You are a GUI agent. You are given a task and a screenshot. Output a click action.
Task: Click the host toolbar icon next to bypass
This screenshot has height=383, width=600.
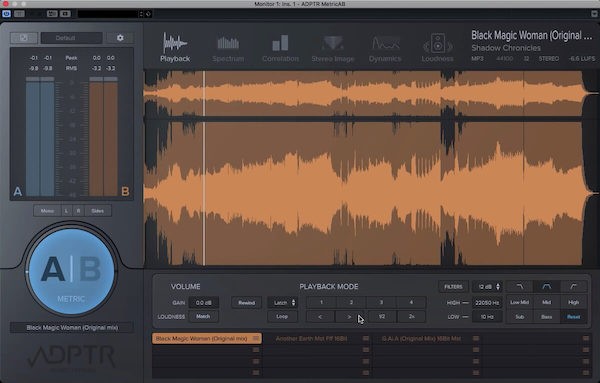[19, 14]
